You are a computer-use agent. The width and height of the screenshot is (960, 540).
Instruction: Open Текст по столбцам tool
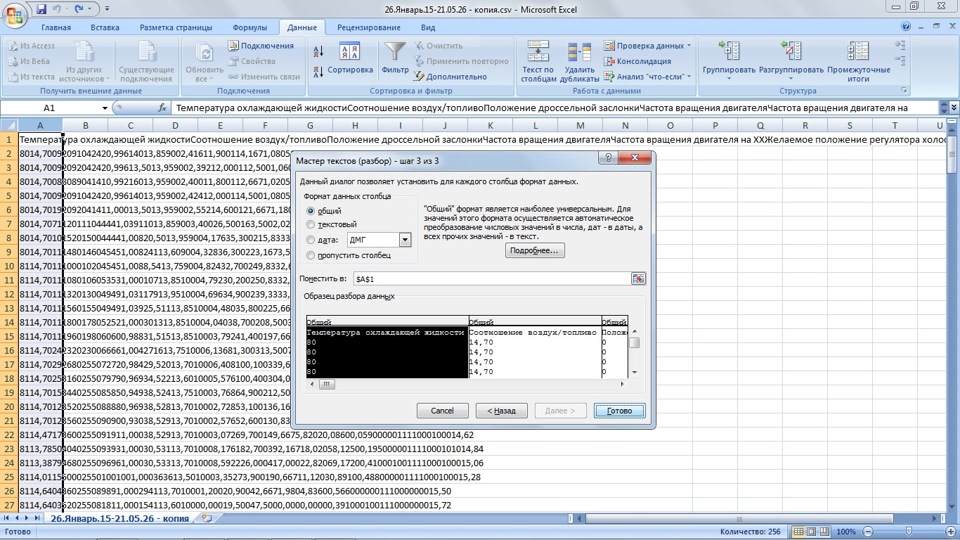[x=539, y=62]
